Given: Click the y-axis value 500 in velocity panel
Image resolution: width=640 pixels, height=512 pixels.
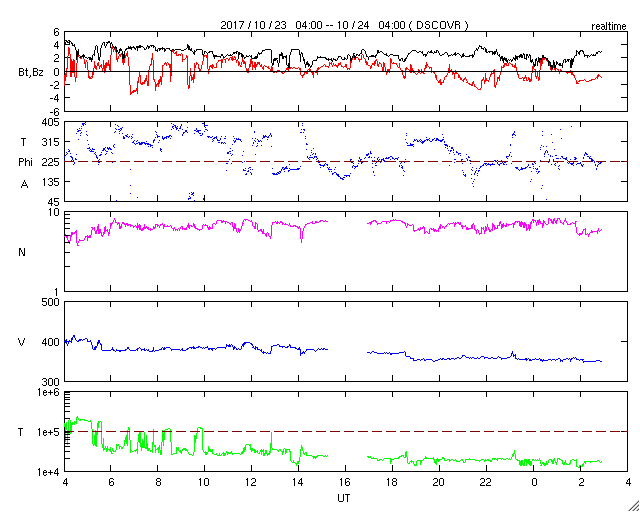Looking at the screenshot, I should [51, 303].
